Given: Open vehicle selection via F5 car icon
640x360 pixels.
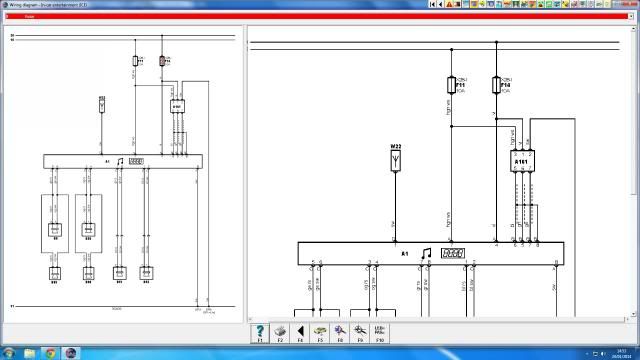Looking at the screenshot, I should pyautogui.click(x=320, y=333).
